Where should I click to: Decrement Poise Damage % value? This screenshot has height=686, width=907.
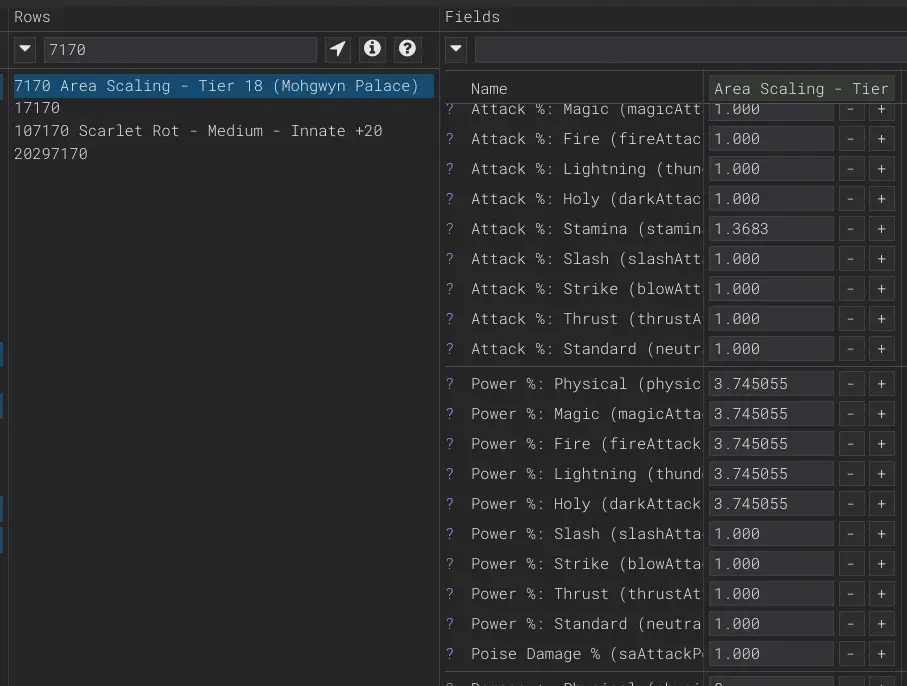[x=850, y=654]
